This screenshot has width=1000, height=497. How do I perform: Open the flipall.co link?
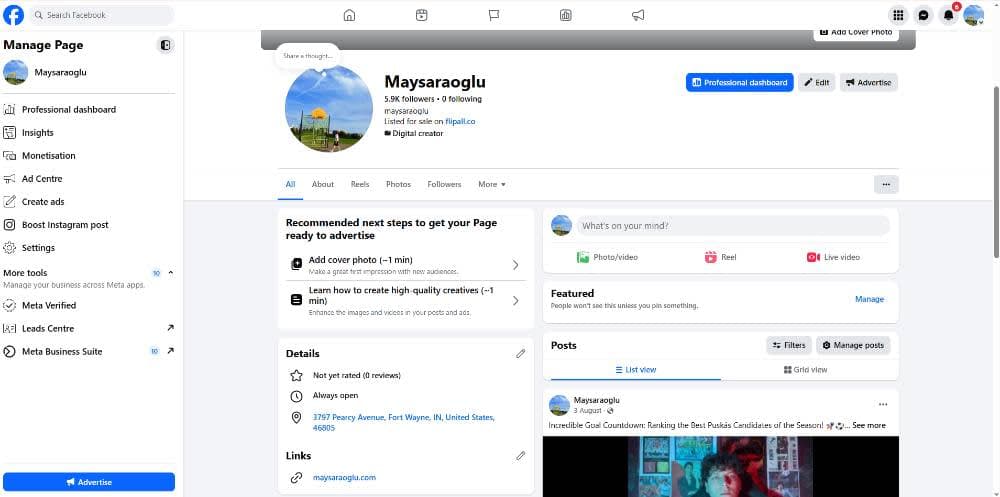pos(460,121)
